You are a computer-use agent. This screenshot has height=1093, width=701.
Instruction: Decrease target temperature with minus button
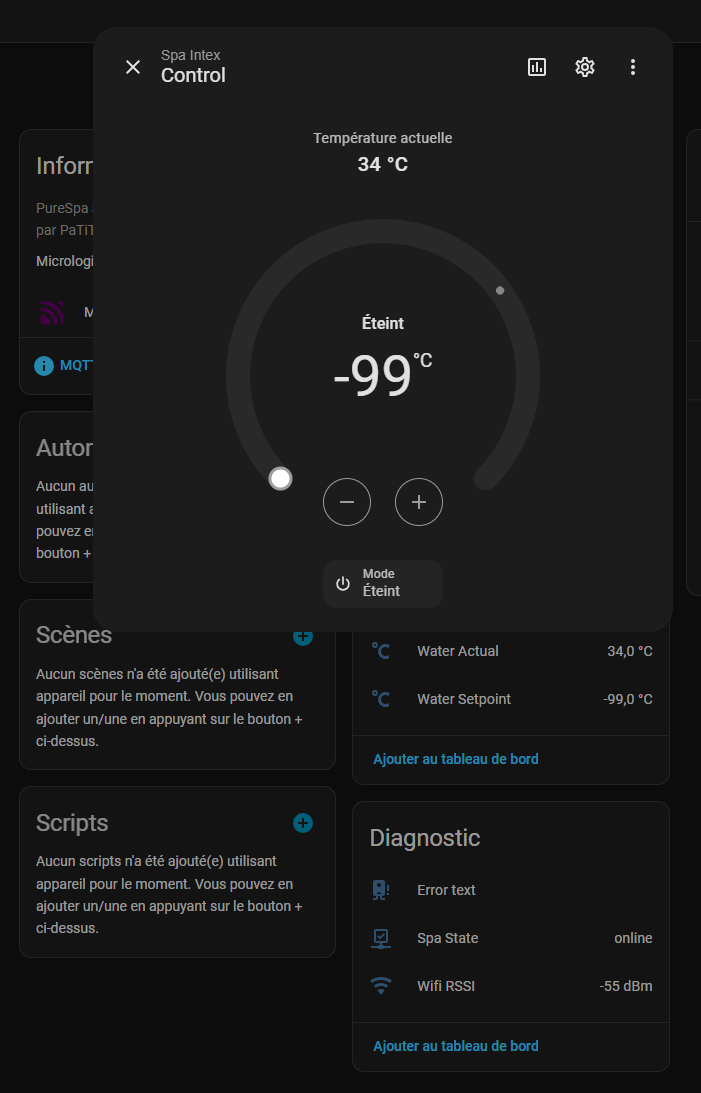(x=347, y=502)
